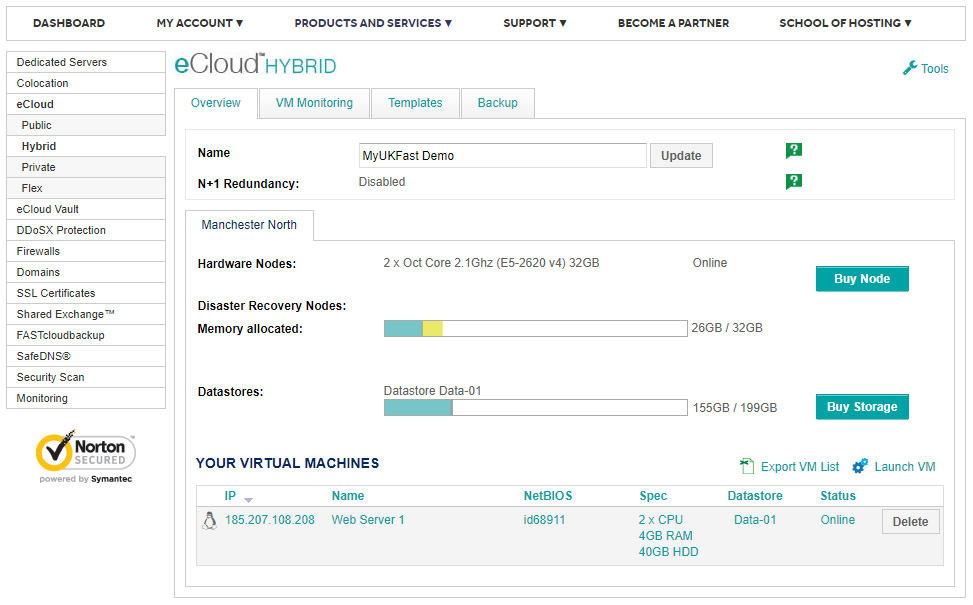Image resolution: width=973 pixels, height=605 pixels.
Task: Open Colocation in sidebar
Action: [x=86, y=83]
